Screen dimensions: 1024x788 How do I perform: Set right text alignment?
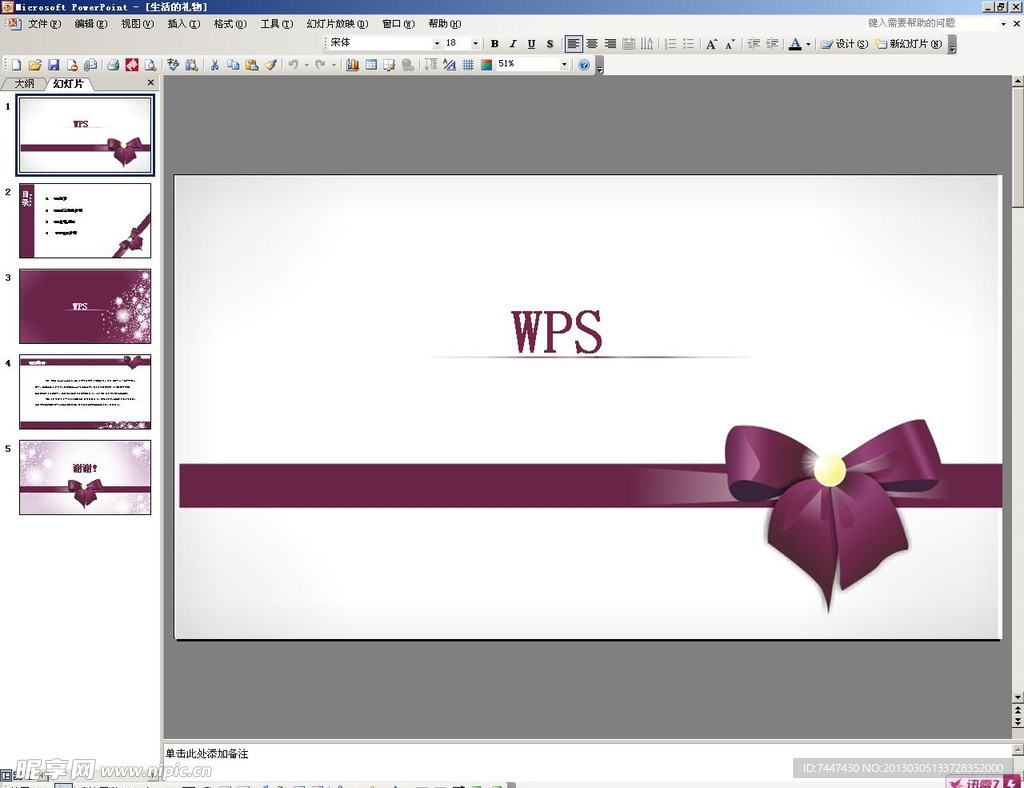[610, 44]
